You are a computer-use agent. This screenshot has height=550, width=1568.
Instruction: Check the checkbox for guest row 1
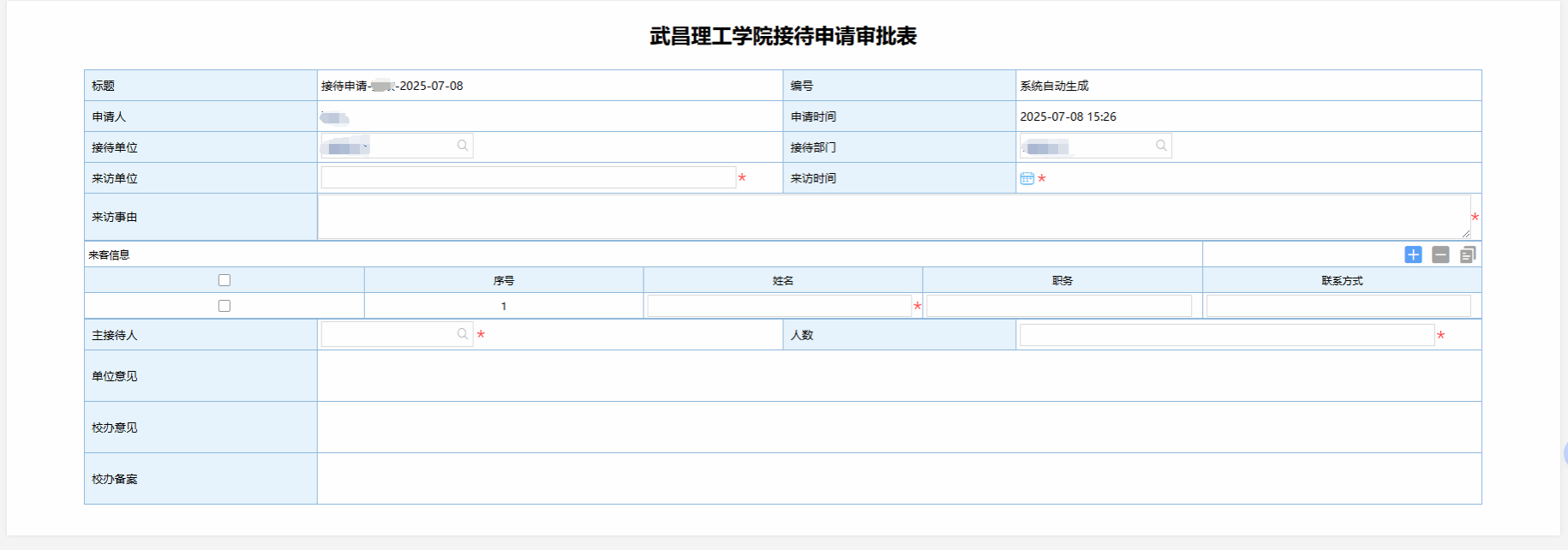coord(224,306)
